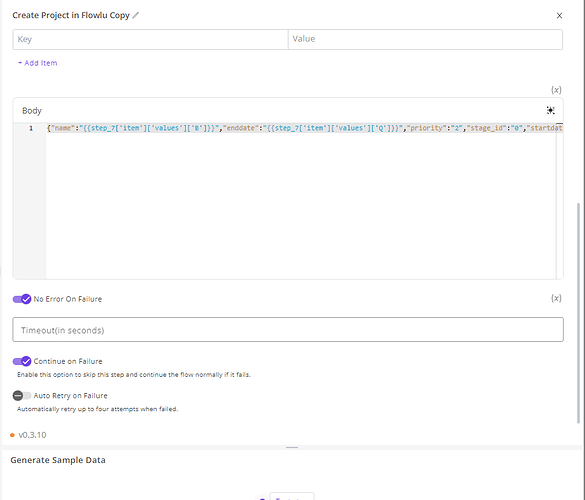Click into the Timeout (in seconds) field
This screenshot has height=500, width=585.
[288, 329]
